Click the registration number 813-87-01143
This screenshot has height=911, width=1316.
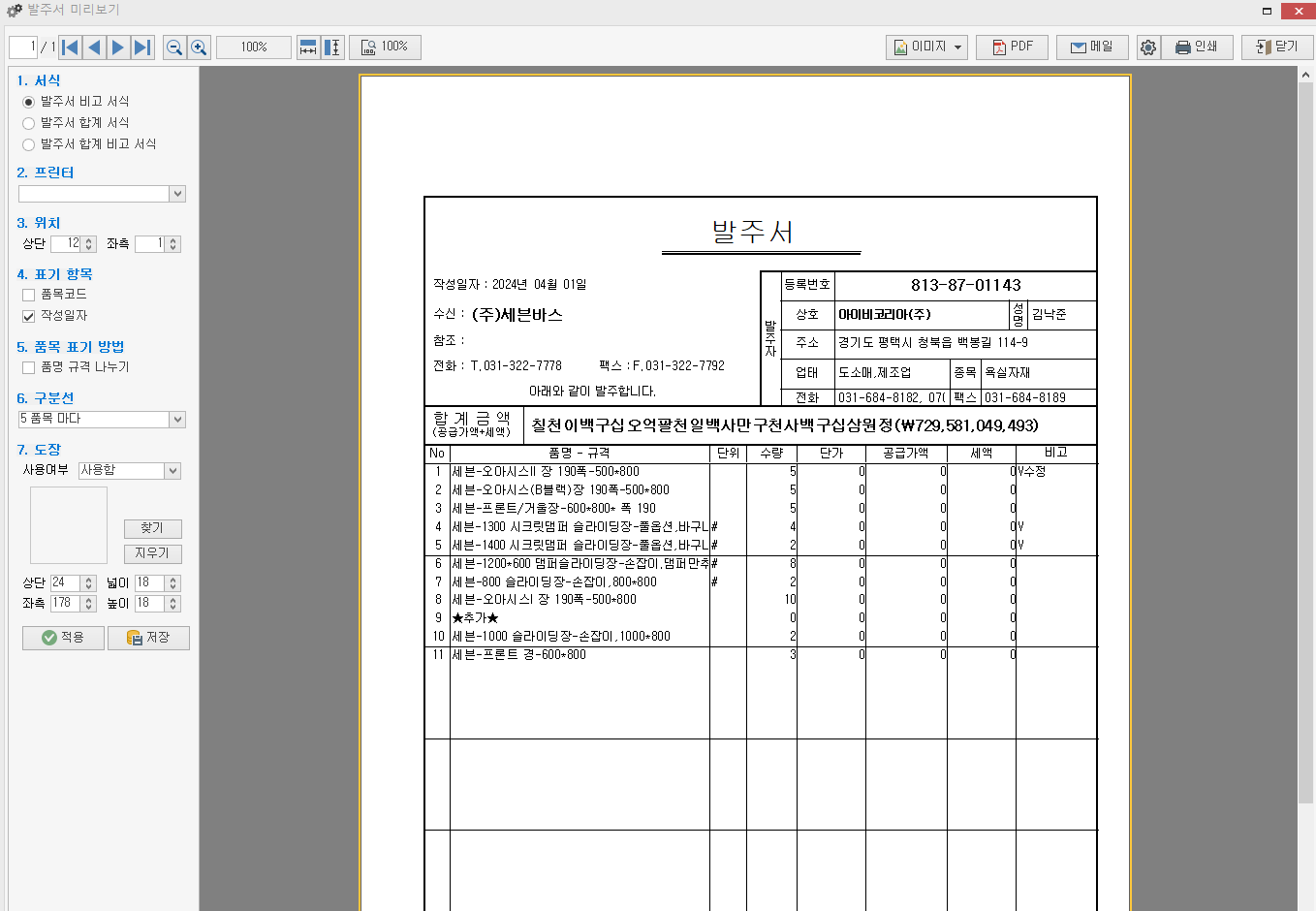tap(965, 285)
